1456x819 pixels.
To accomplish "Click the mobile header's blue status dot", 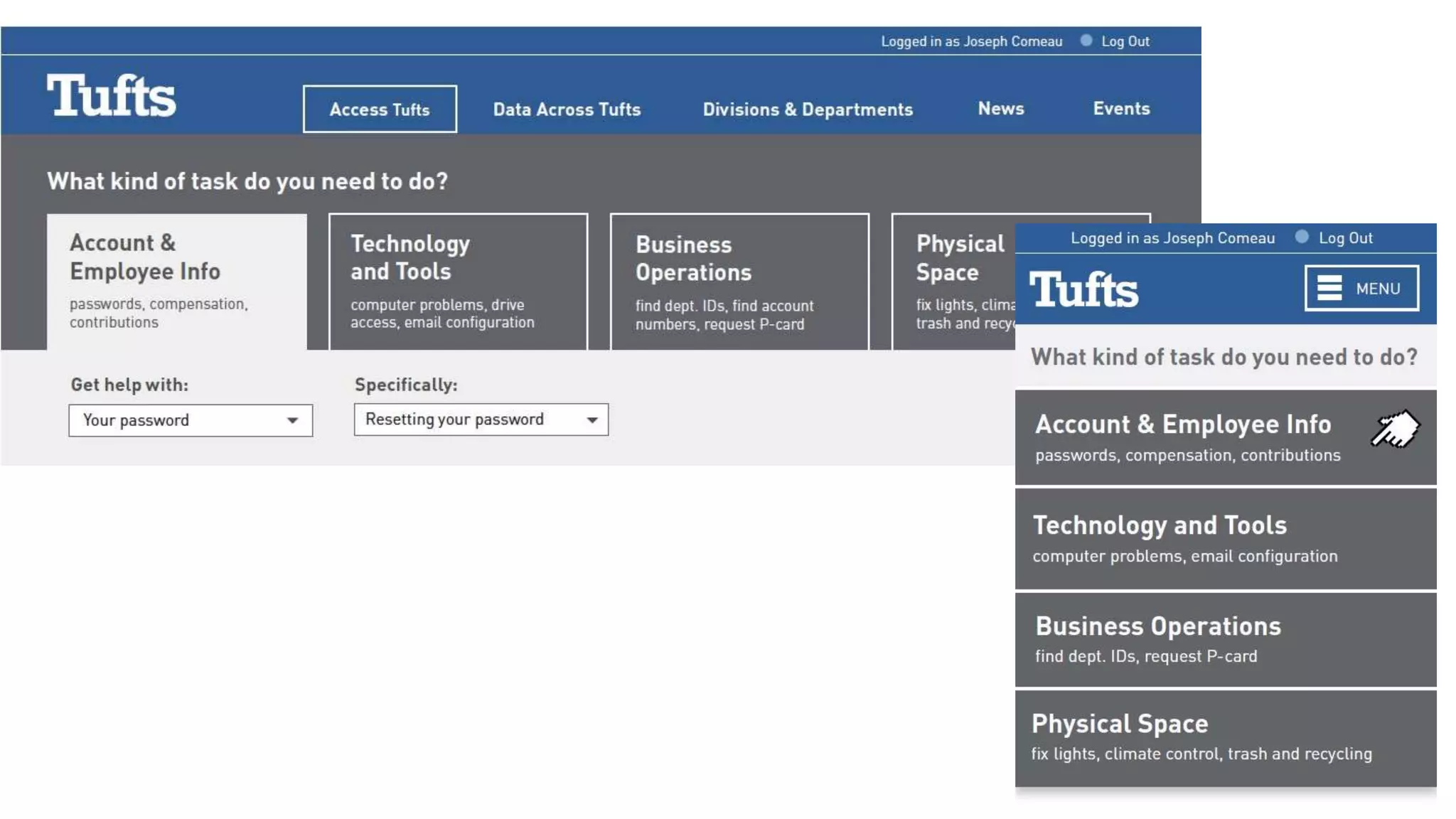I will 1302,237.
